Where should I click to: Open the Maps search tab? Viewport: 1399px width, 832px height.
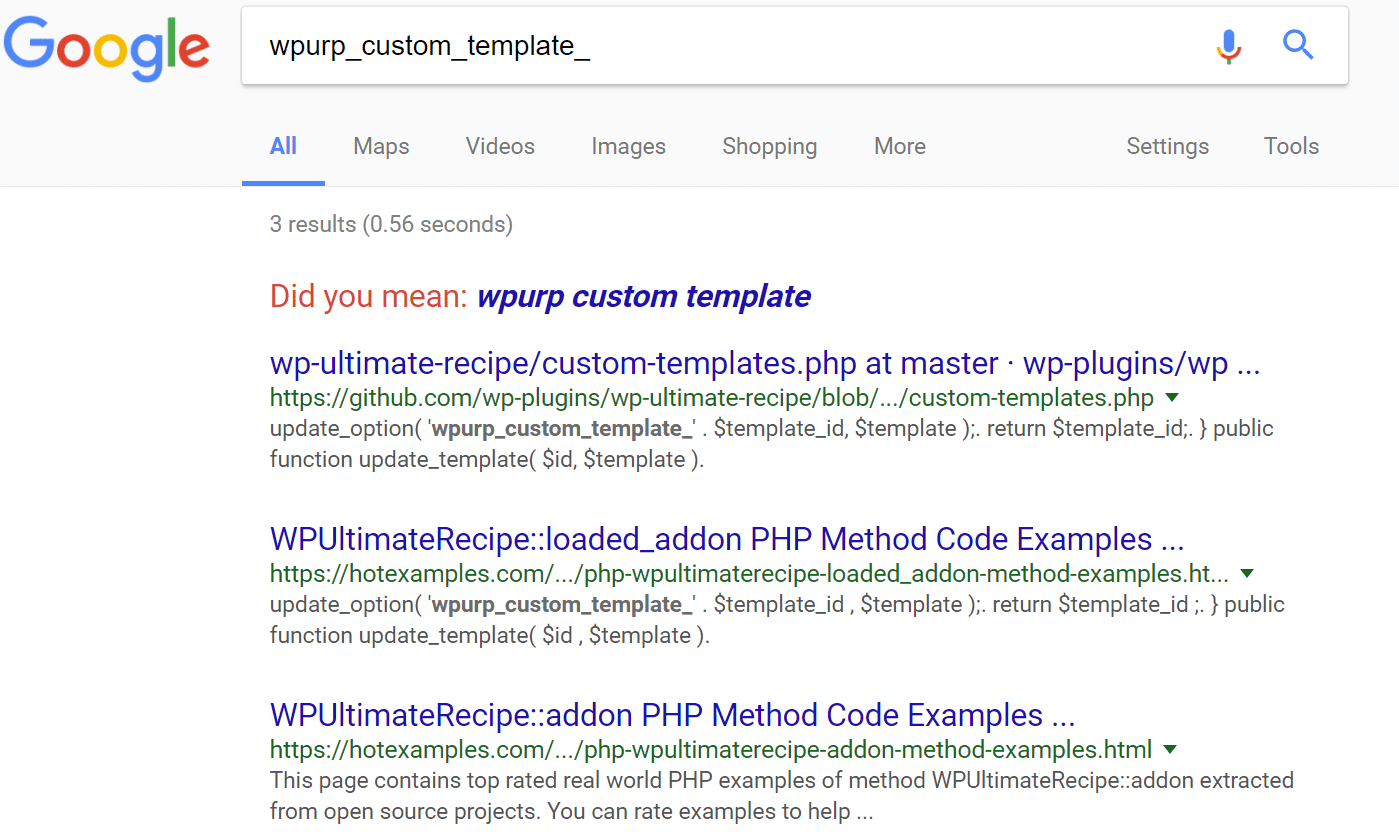pyautogui.click(x=380, y=146)
